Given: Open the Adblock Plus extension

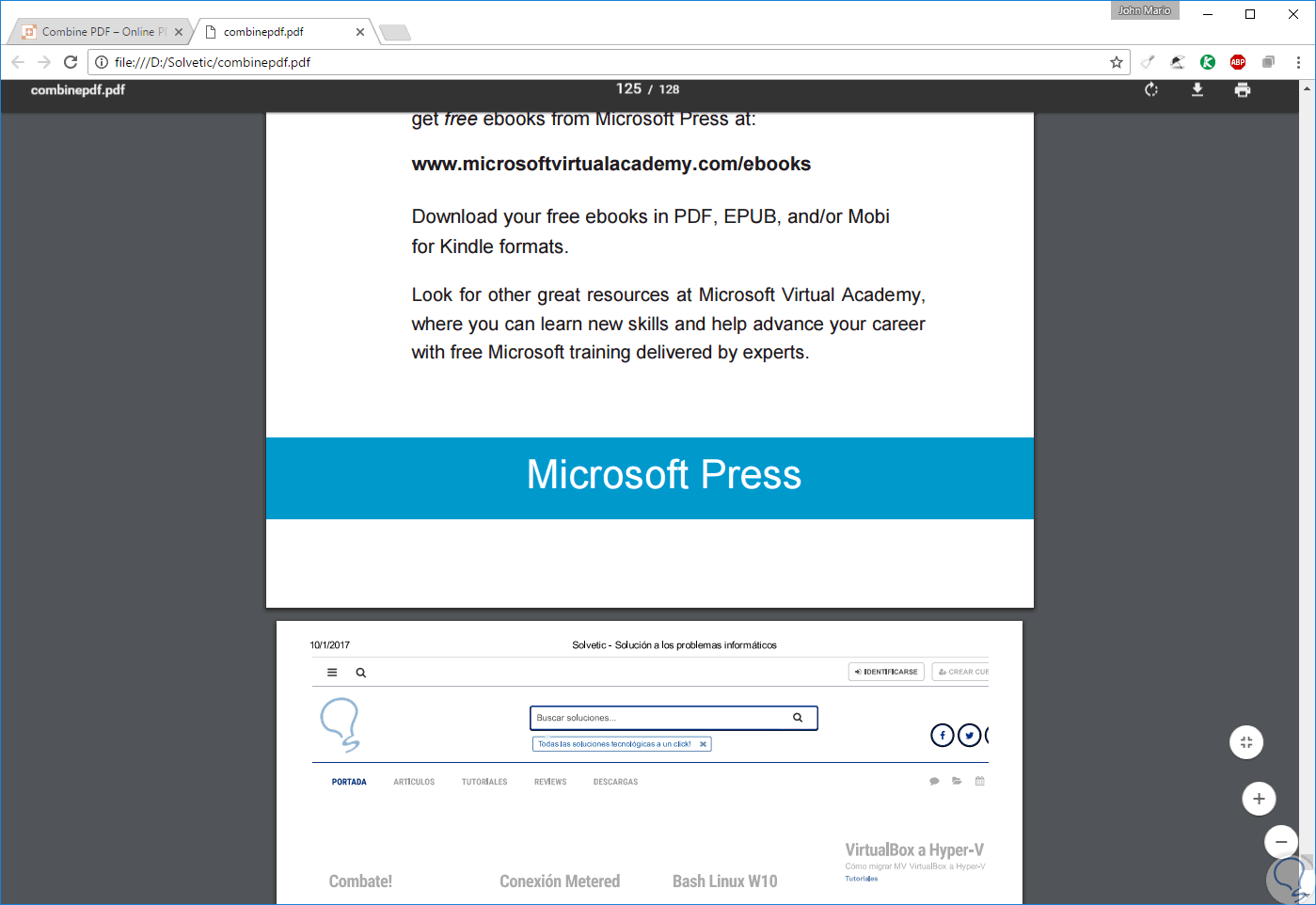Looking at the screenshot, I should click(x=1238, y=62).
